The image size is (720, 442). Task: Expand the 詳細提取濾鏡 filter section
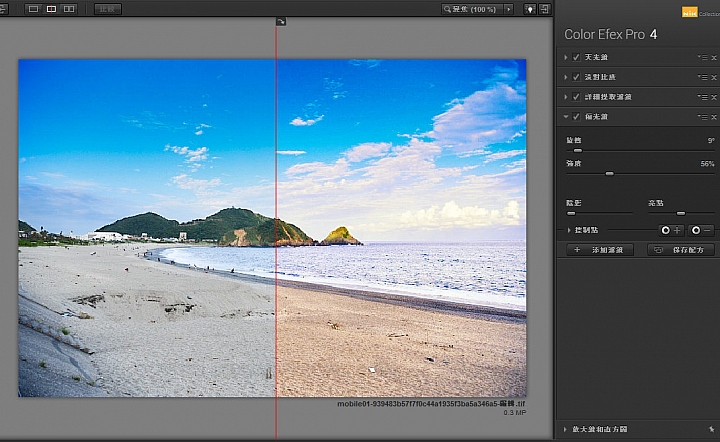[x=565, y=97]
